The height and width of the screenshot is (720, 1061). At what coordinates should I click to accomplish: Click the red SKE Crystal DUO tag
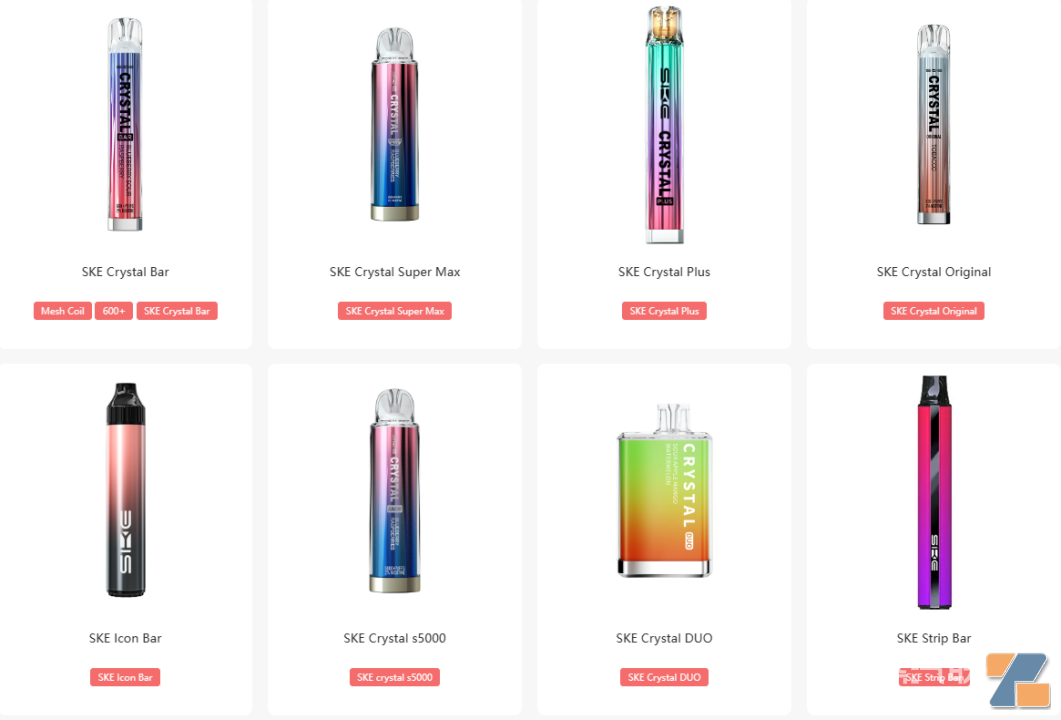[664, 677]
